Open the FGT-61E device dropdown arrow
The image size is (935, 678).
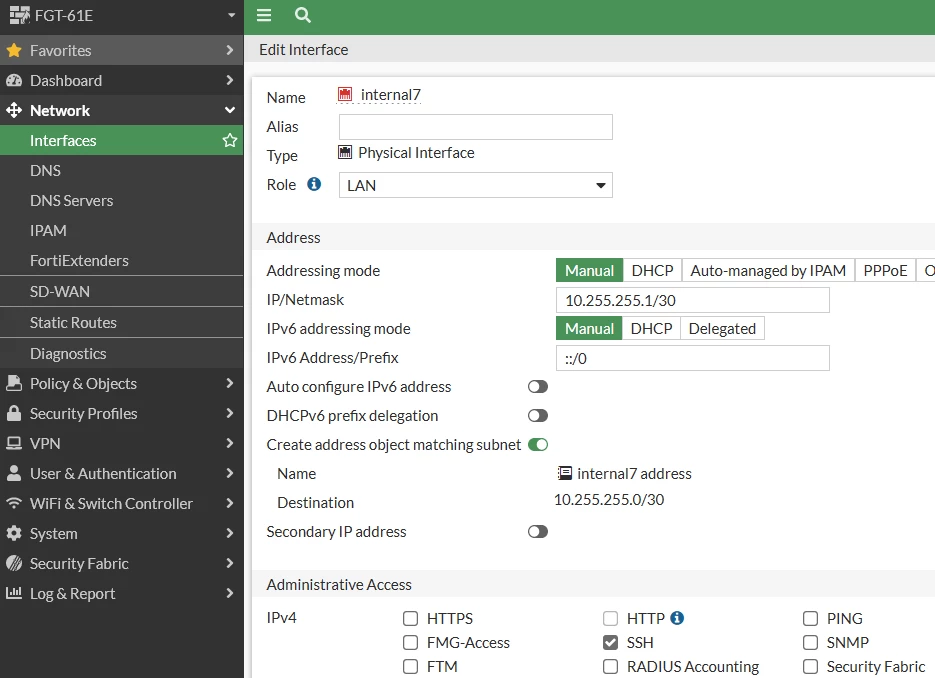point(231,16)
